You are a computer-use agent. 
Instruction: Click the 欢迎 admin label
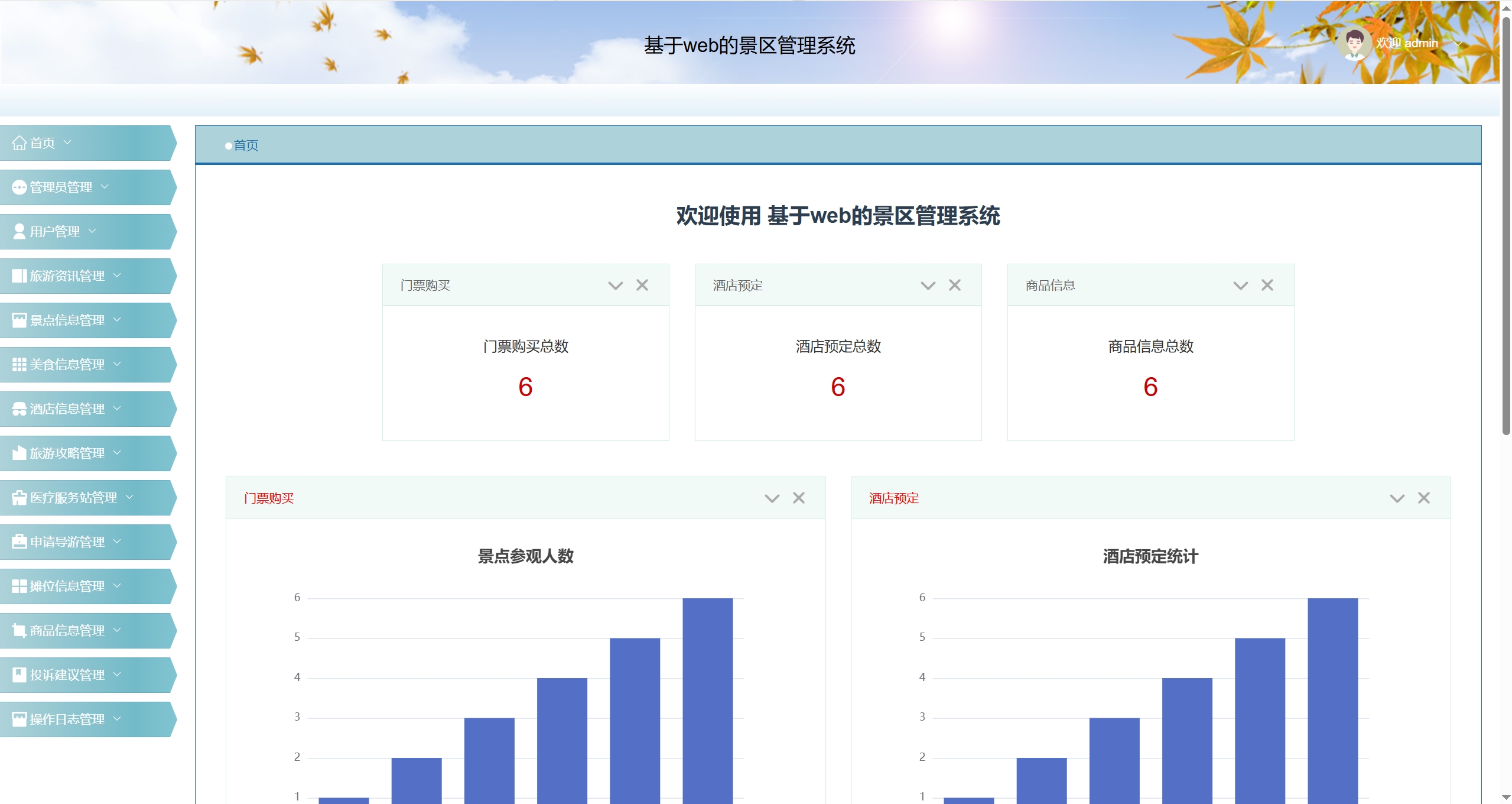tap(1407, 43)
